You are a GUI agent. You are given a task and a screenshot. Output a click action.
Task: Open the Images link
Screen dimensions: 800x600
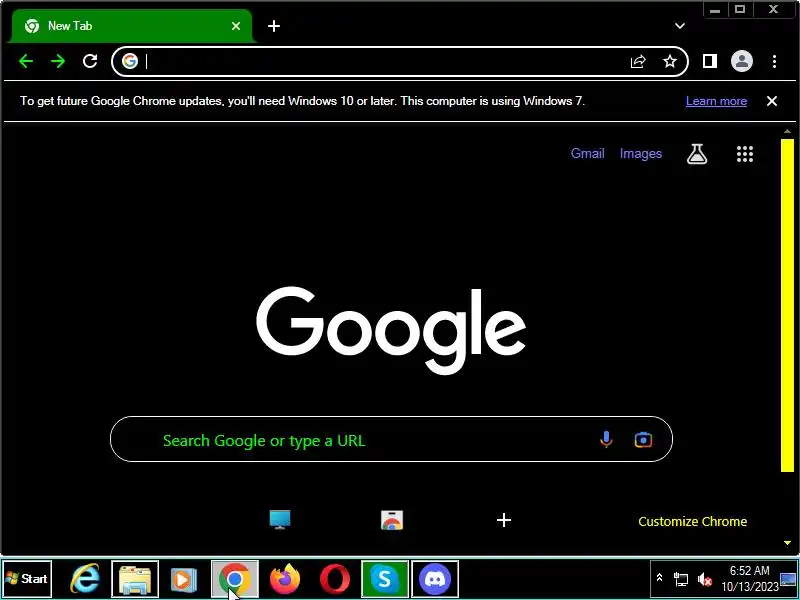[641, 154]
